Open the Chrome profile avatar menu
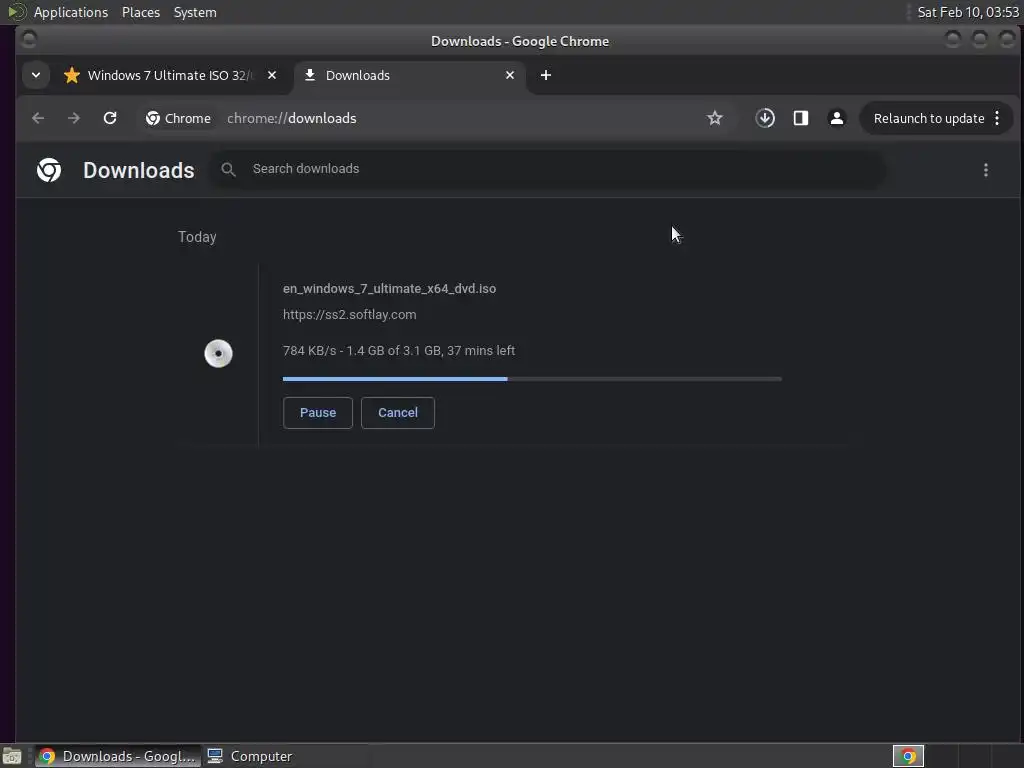 pos(837,118)
